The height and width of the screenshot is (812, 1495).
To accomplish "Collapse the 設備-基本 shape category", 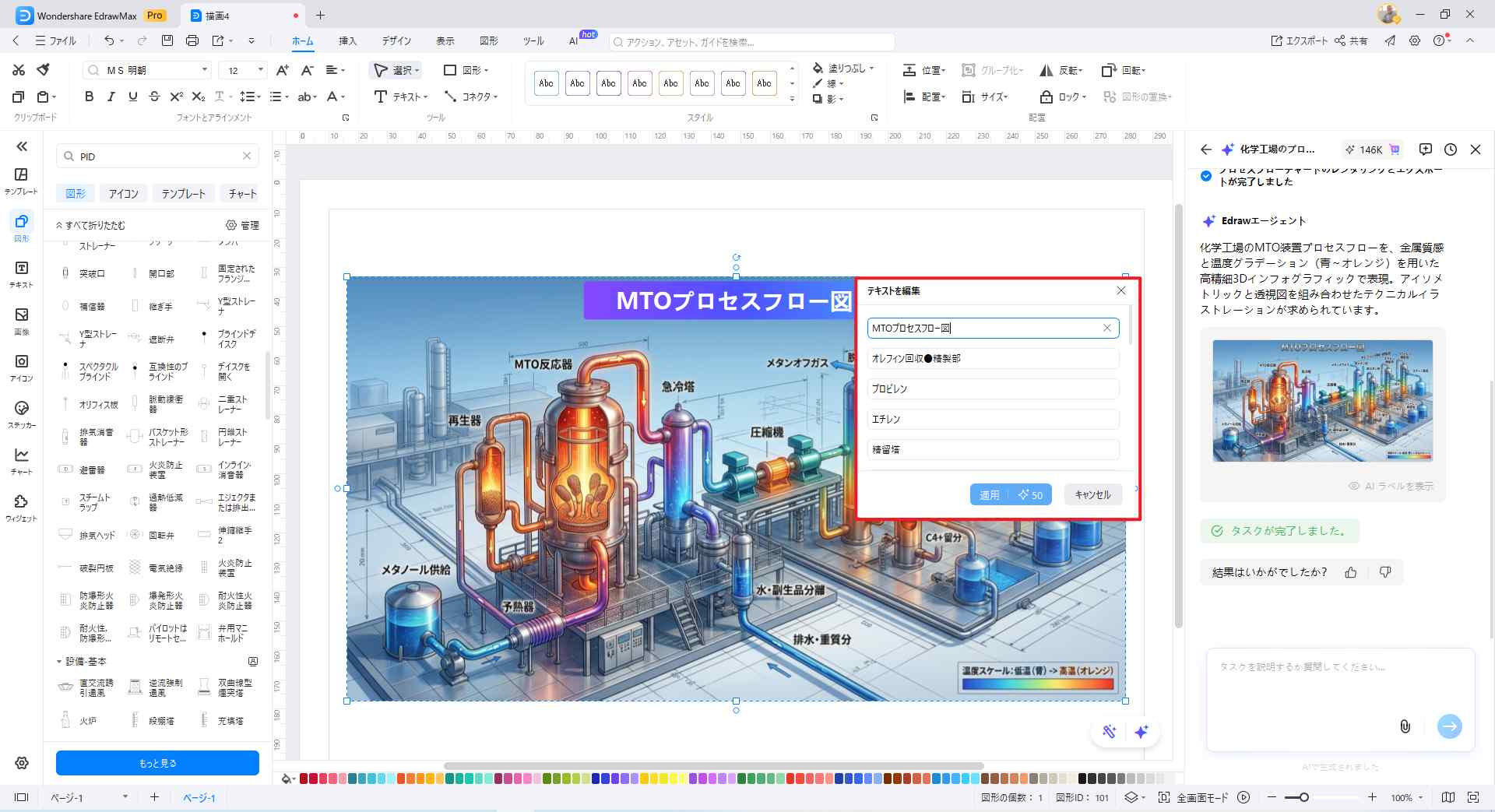I will point(59,662).
